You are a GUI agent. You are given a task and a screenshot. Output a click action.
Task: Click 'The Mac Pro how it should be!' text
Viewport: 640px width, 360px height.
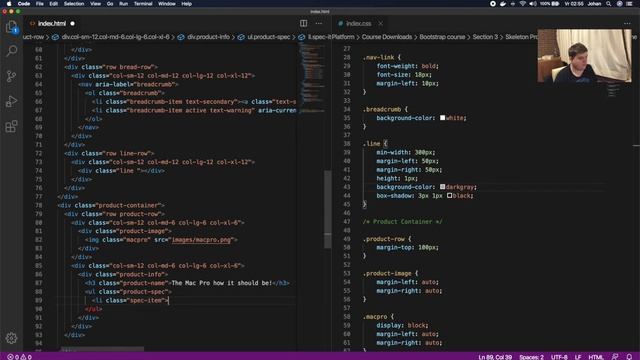[222, 283]
